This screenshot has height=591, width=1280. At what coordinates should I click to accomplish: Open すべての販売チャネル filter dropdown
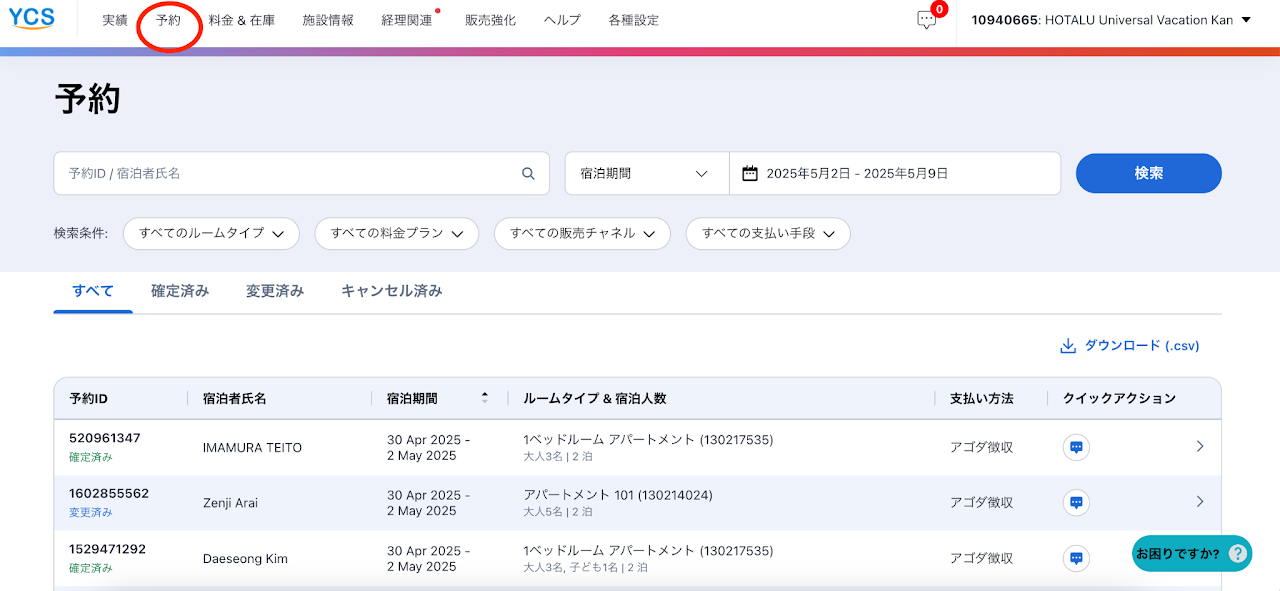click(x=581, y=233)
